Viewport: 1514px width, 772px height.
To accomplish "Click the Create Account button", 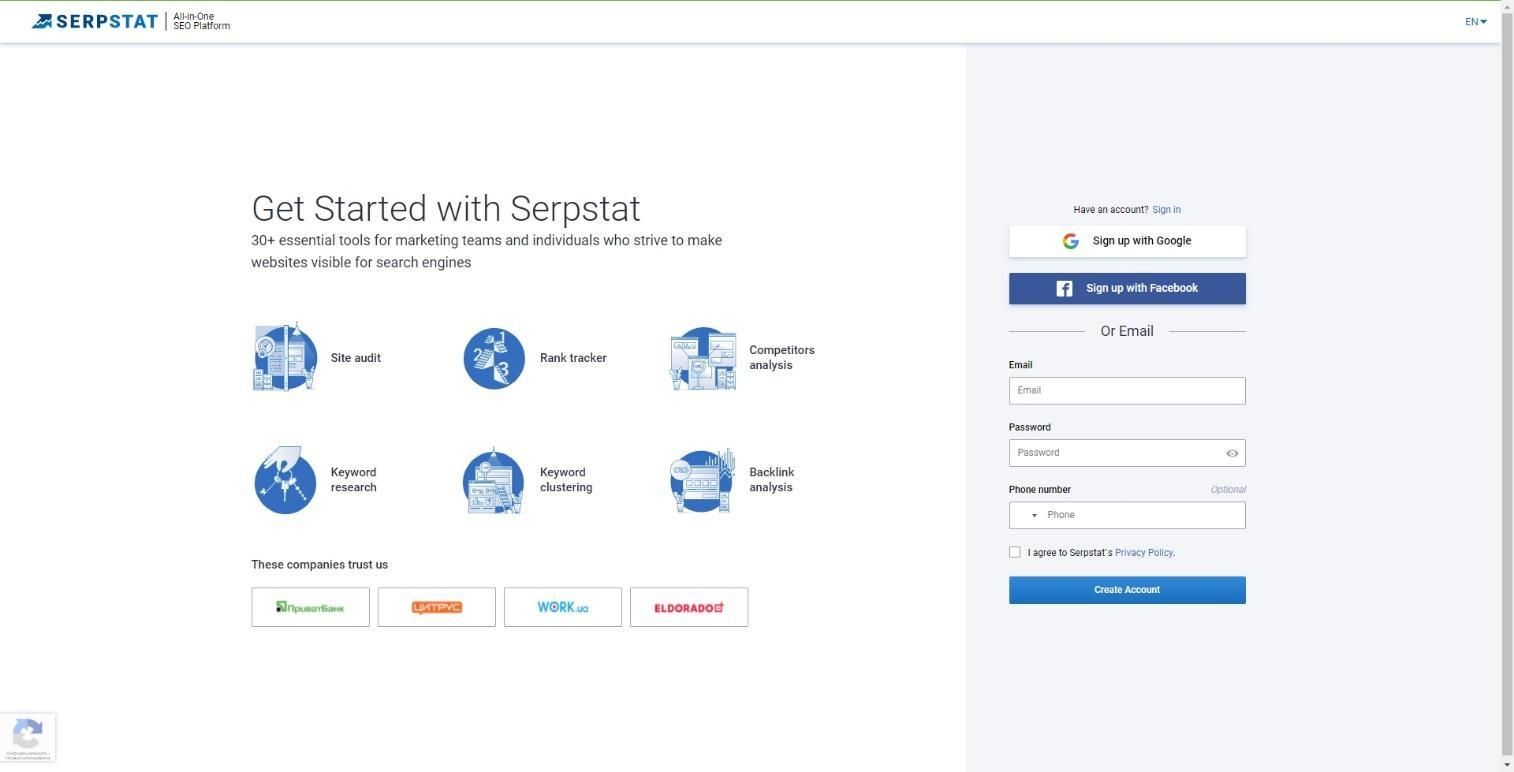I will point(1127,590).
